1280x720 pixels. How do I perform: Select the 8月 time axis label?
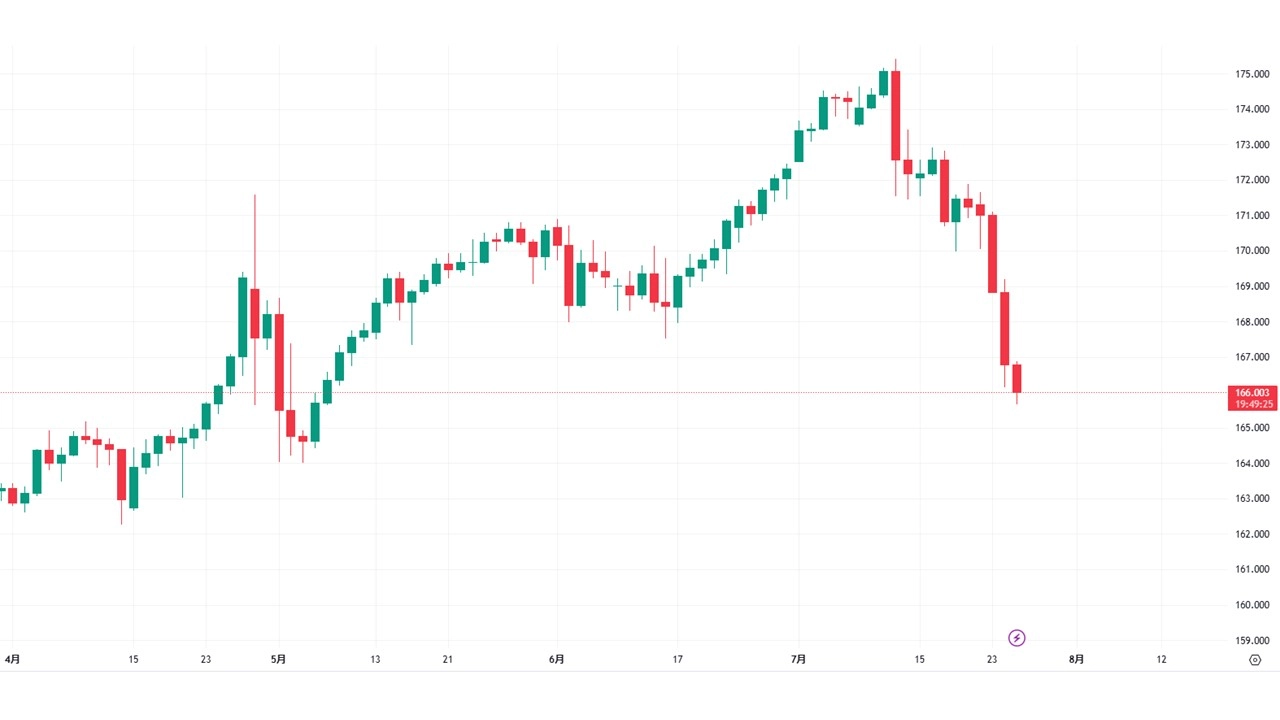coord(1076,660)
